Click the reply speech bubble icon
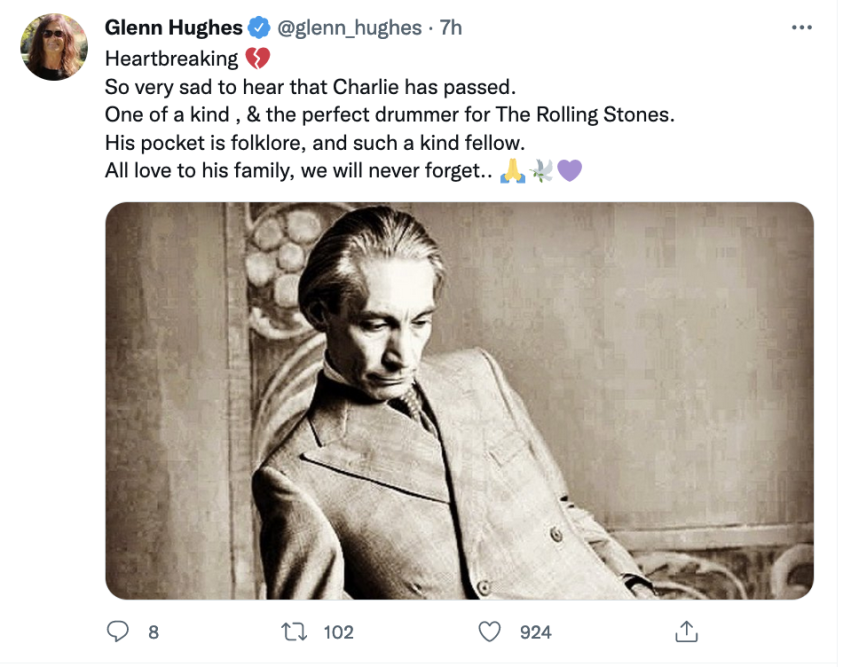The image size is (842, 667). pos(118,631)
